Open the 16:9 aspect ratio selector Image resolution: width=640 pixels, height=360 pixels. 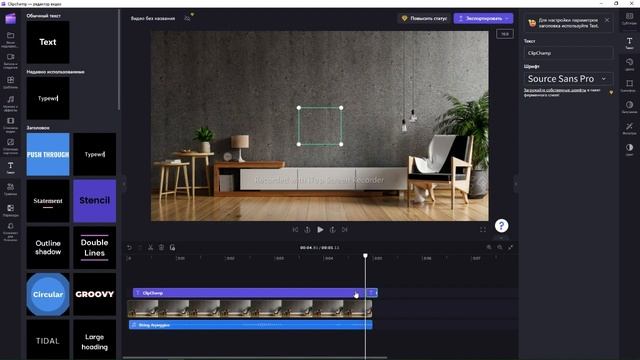505,34
